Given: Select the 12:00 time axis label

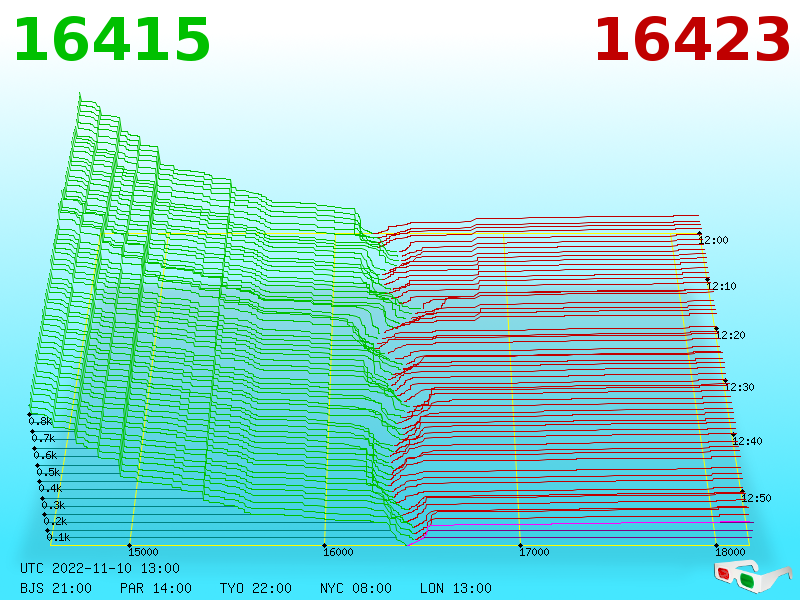Looking at the screenshot, I should 714,240.
